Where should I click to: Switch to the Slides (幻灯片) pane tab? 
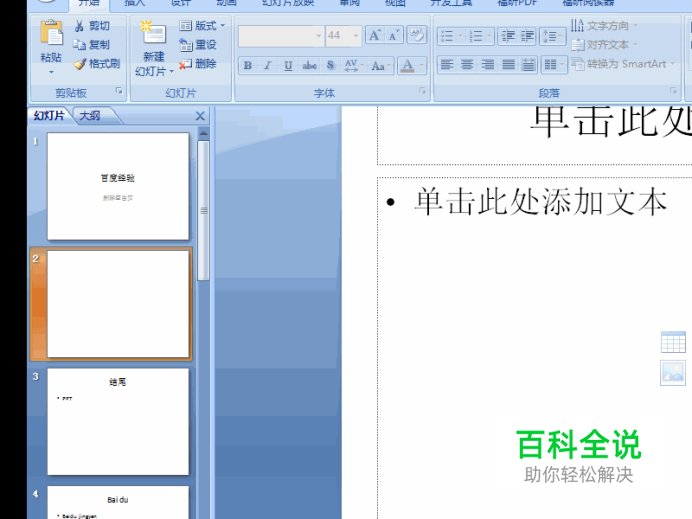(49, 116)
